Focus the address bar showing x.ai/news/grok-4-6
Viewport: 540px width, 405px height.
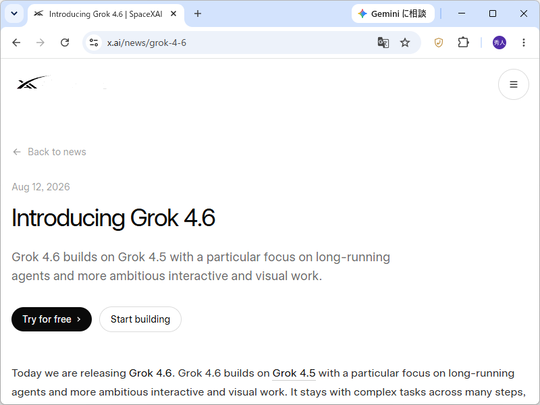238,43
